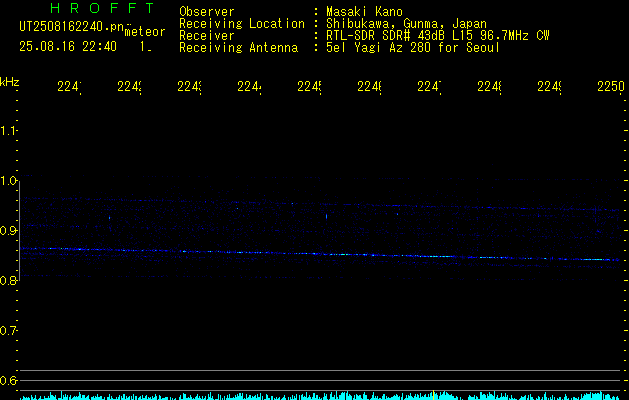The height and width of the screenshot is (400, 629).
Task: Click the 2243 time axis marker
Action: tap(189, 87)
